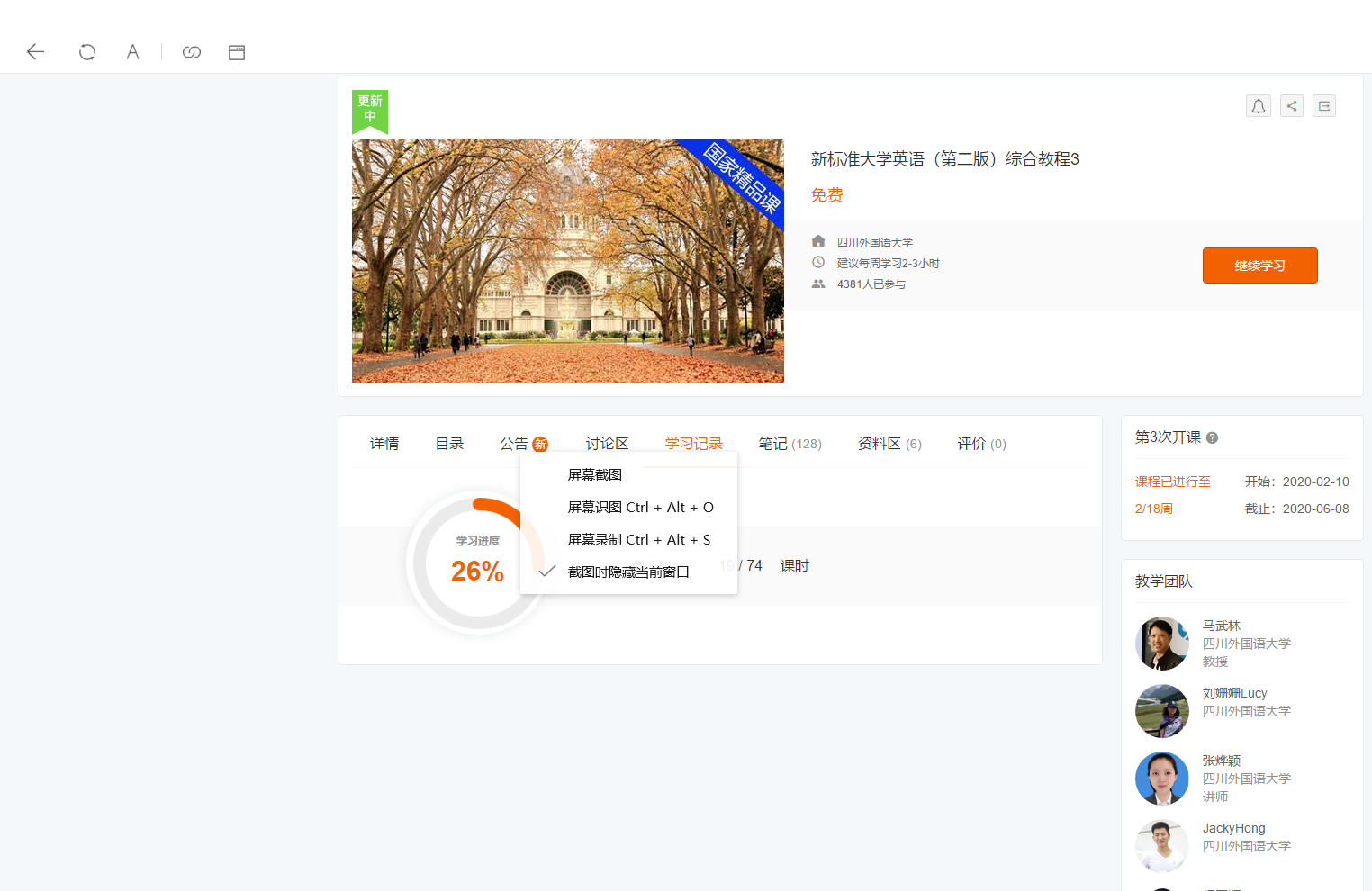Click the end date 2020-06-08

[1316, 509]
